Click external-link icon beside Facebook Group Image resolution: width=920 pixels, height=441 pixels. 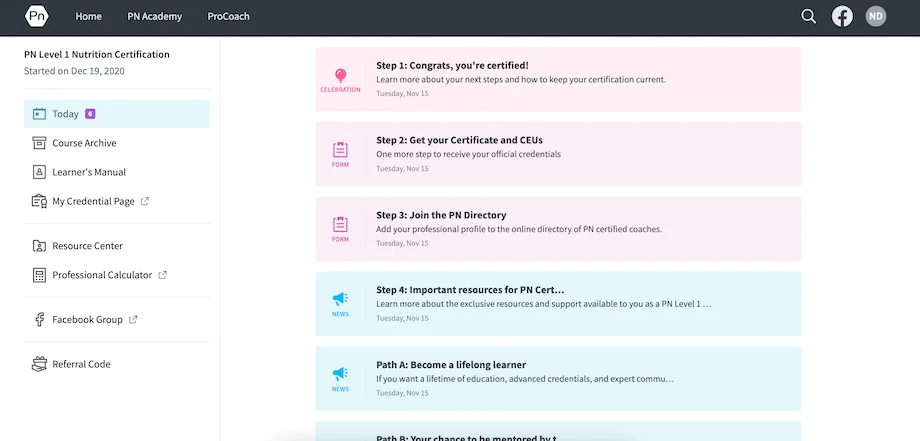point(133,320)
